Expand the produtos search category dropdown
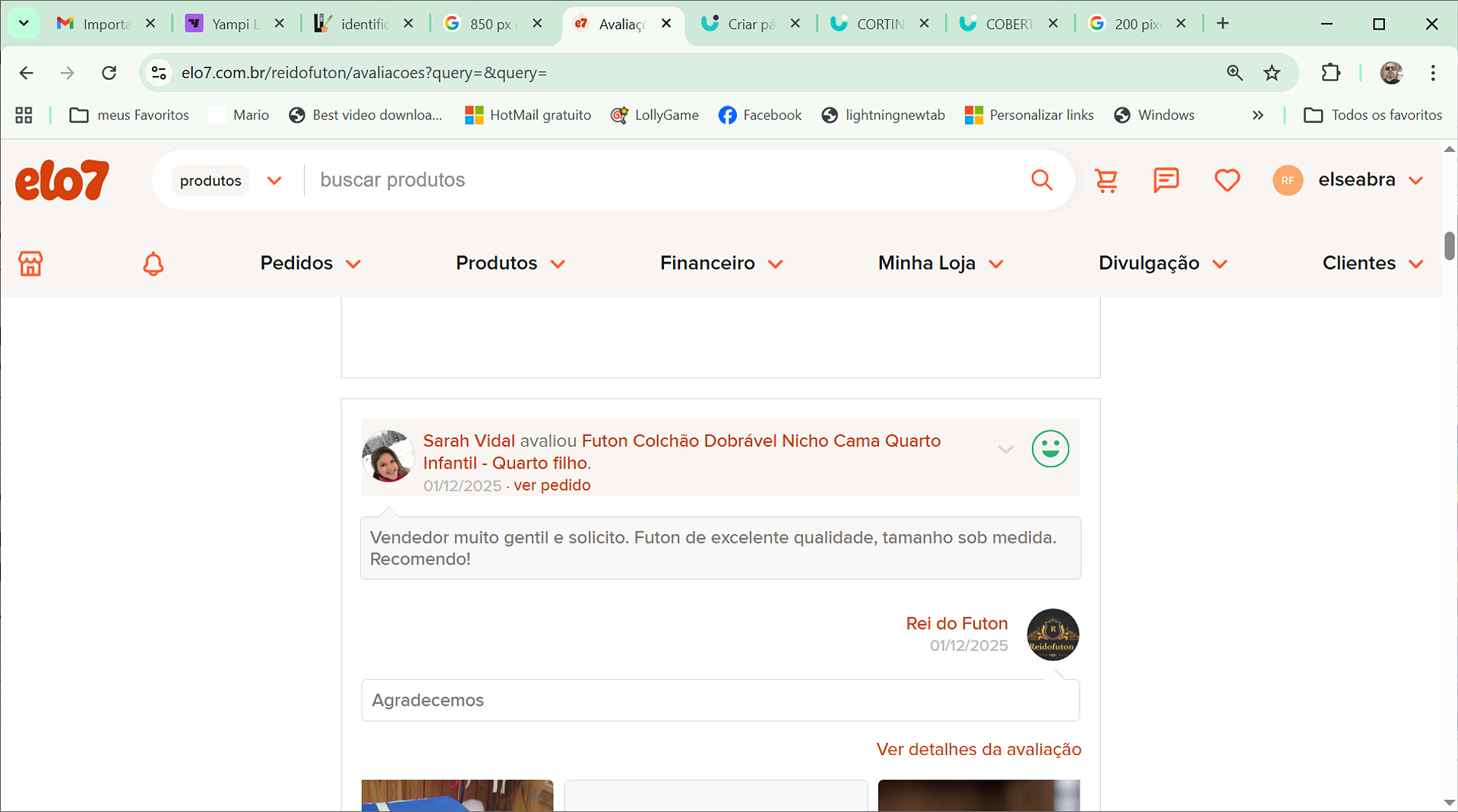The width and height of the screenshot is (1458, 812). [x=229, y=181]
